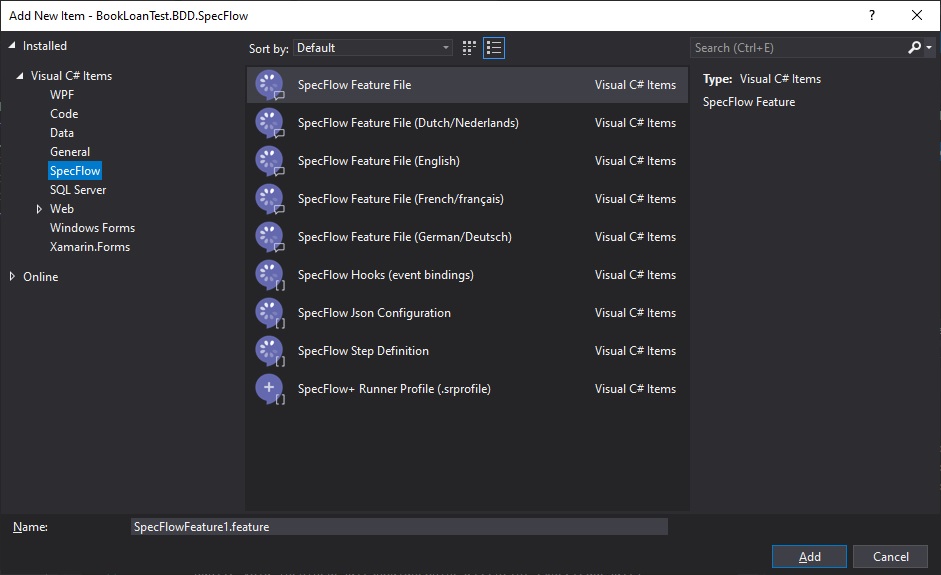The width and height of the screenshot is (941, 575).
Task: Collapse the Visual C# Items node
Action: 20,76
